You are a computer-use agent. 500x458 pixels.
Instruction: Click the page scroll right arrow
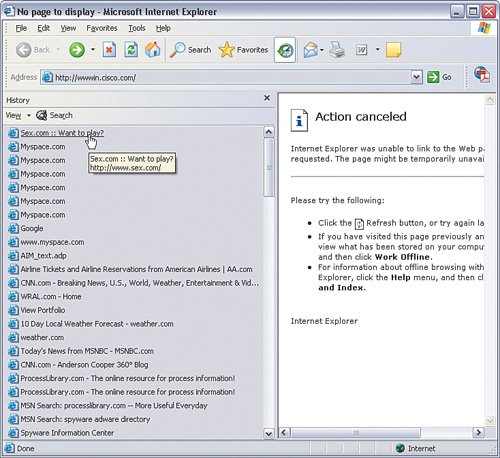[478, 433]
